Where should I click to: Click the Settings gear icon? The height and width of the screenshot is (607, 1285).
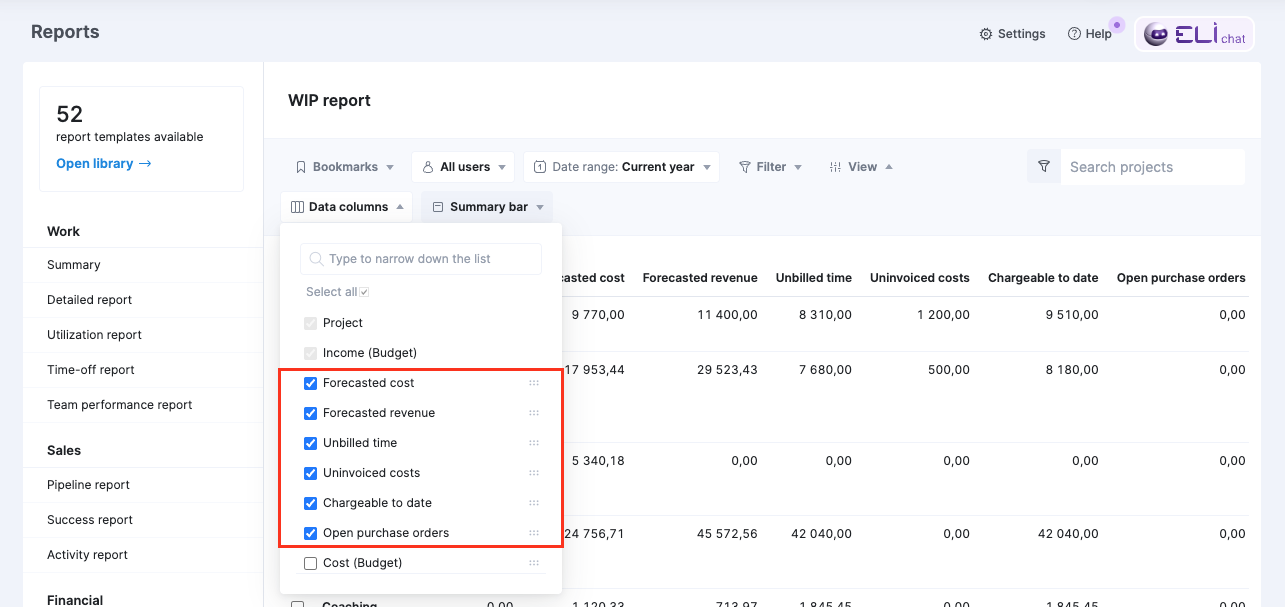tap(986, 34)
